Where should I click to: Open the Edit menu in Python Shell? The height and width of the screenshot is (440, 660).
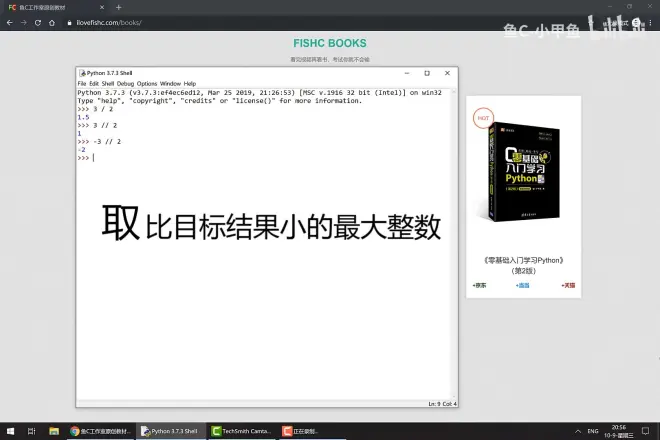point(95,83)
